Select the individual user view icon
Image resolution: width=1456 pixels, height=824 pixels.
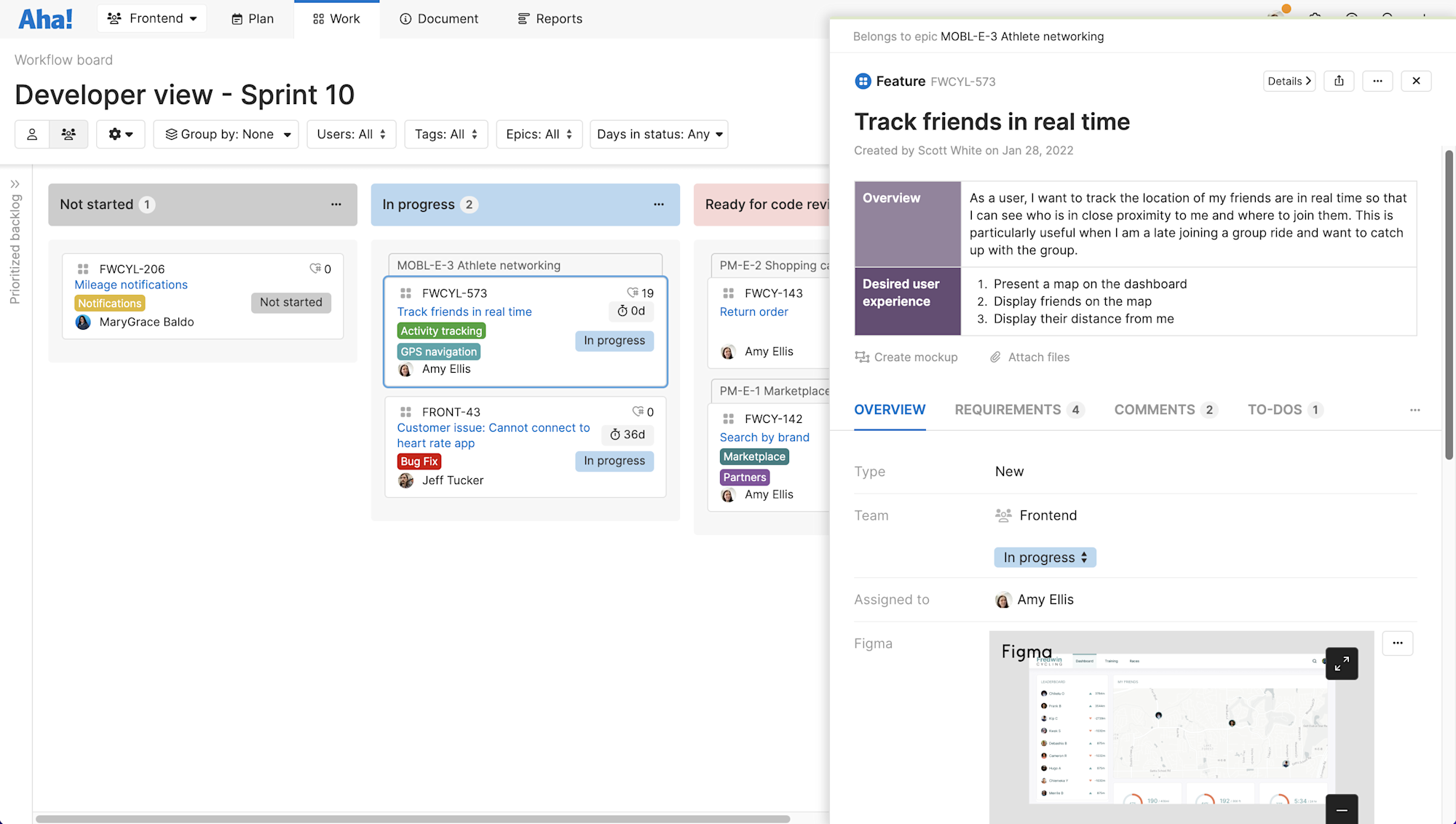32,134
